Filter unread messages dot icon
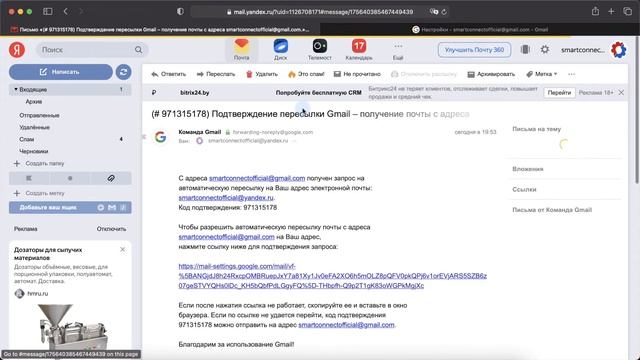Image resolution: width=640 pixels, height=360 pixels. [x=70, y=178]
